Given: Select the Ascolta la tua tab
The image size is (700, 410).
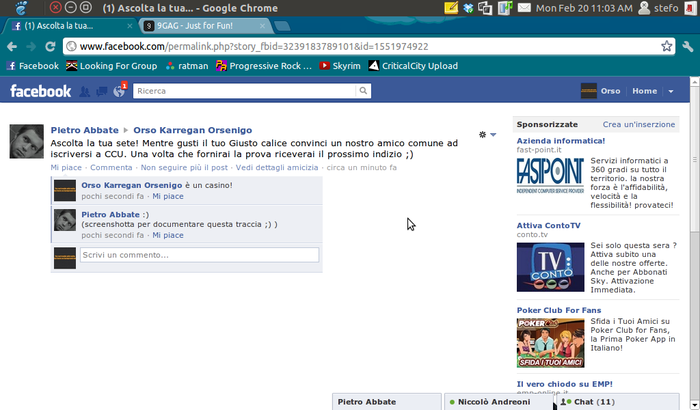Looking at the screenshot, I should [71, 26].
